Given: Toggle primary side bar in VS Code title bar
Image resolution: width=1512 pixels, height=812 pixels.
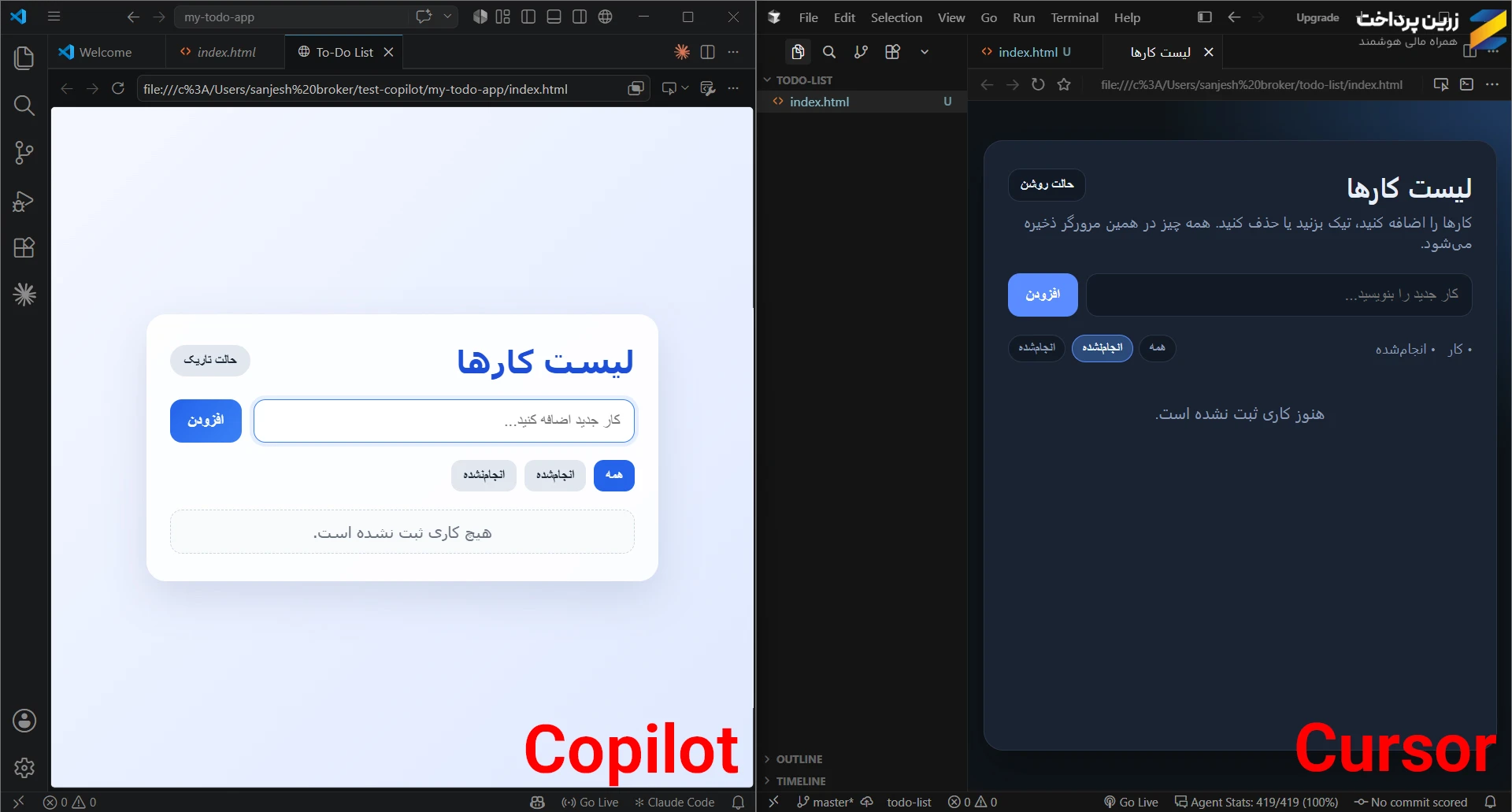Looking at the screenshot, I should (x=528, y=17).
